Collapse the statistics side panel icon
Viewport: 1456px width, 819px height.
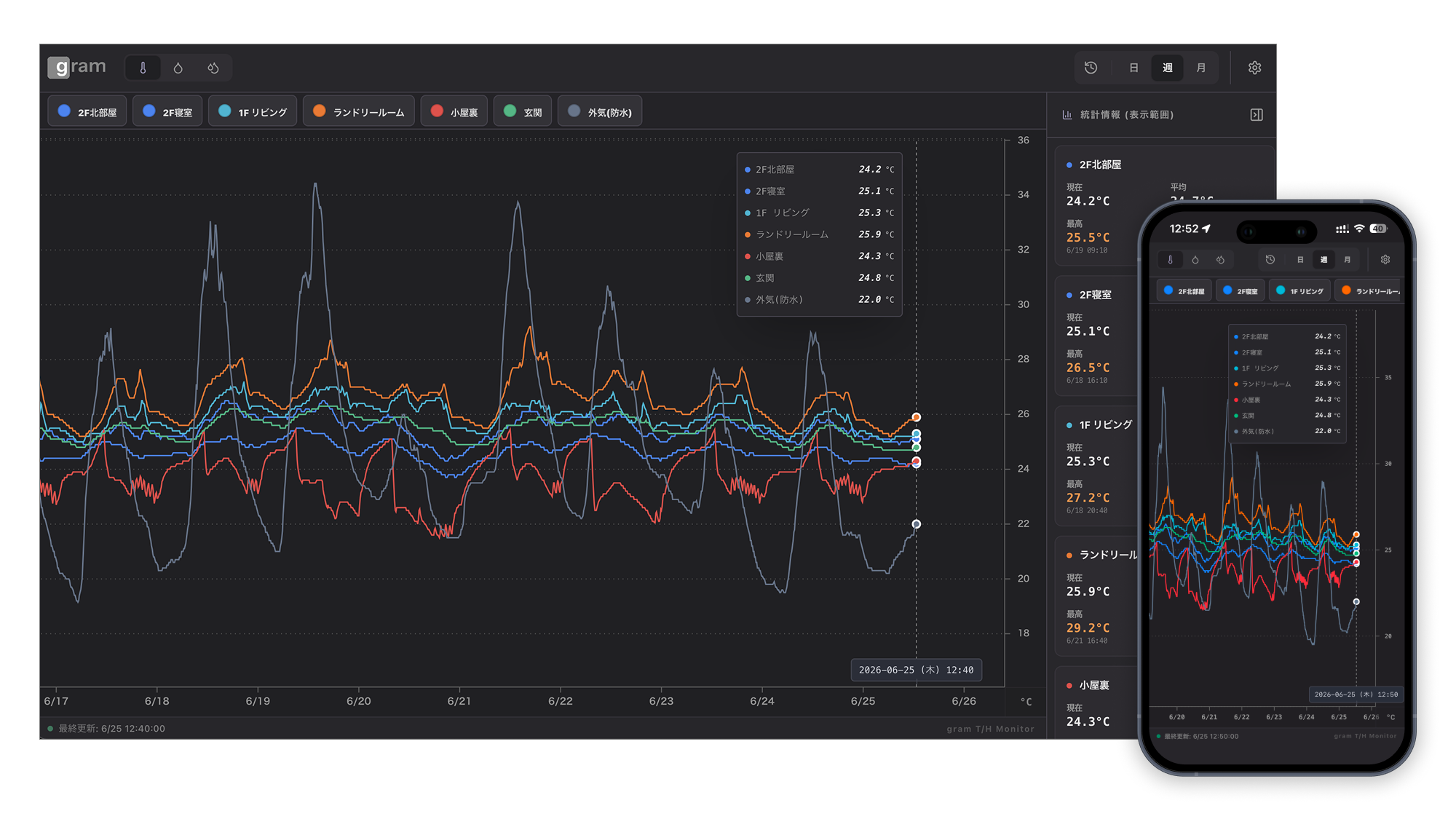click(x=1257, y=115)
